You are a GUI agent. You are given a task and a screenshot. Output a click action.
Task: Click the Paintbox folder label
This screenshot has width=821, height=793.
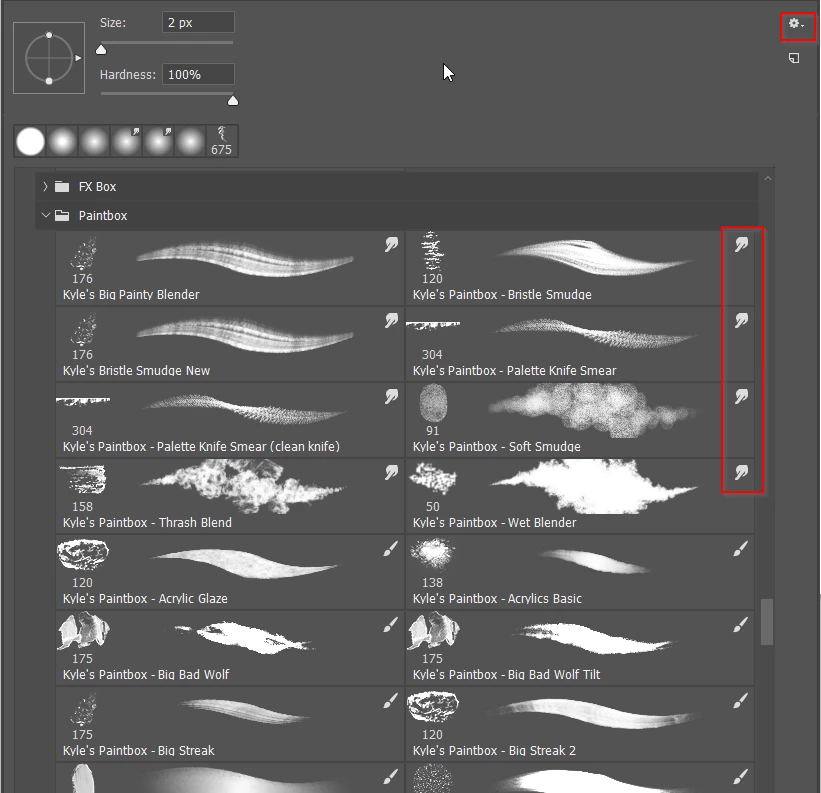(103, 216)
